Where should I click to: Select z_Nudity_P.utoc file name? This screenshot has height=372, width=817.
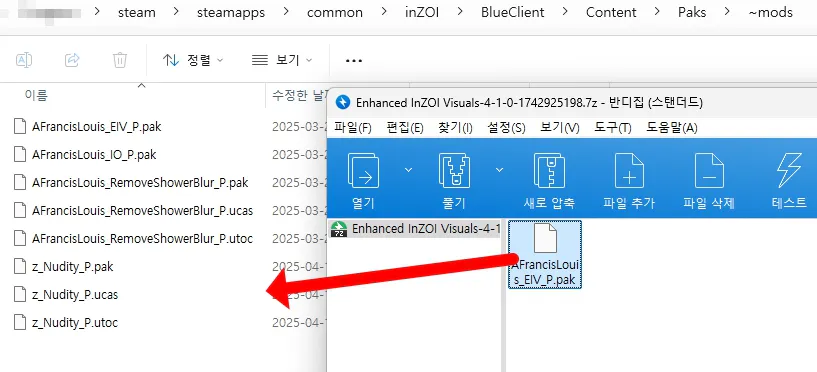pos(75,323)
